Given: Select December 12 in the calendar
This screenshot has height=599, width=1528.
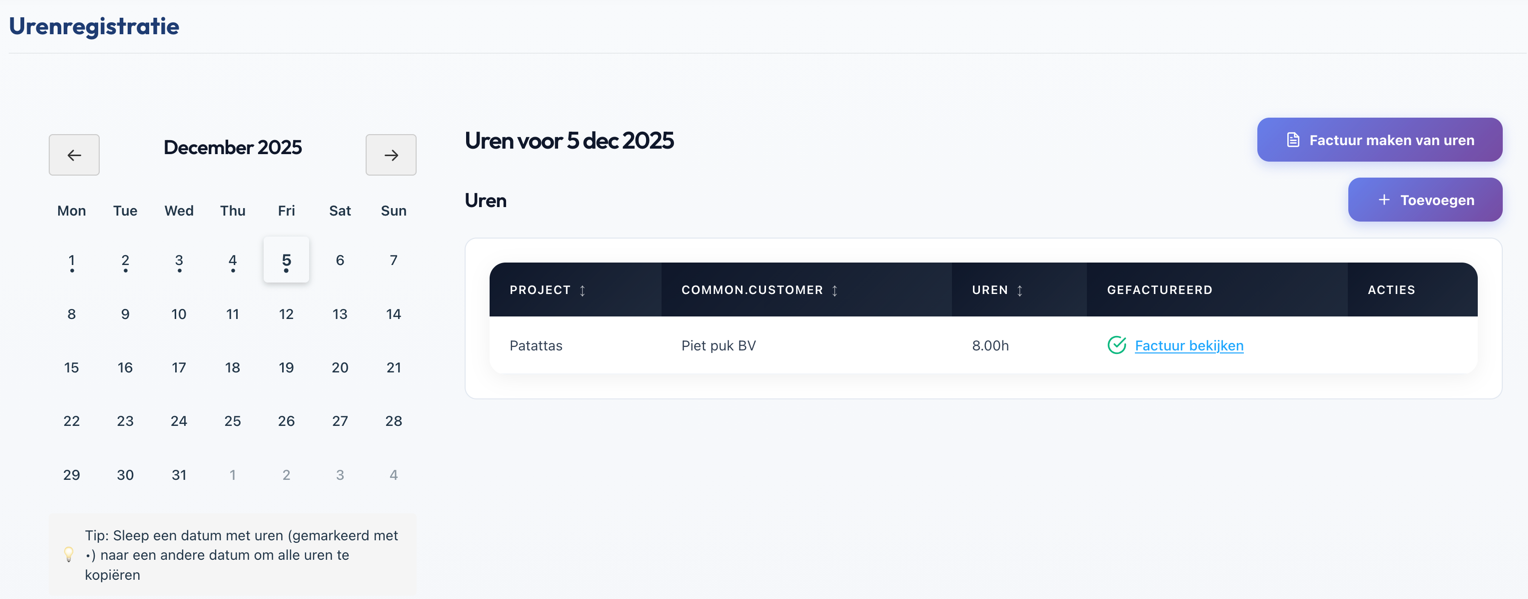Looking at the screenshot, I should tap(286, 314).
